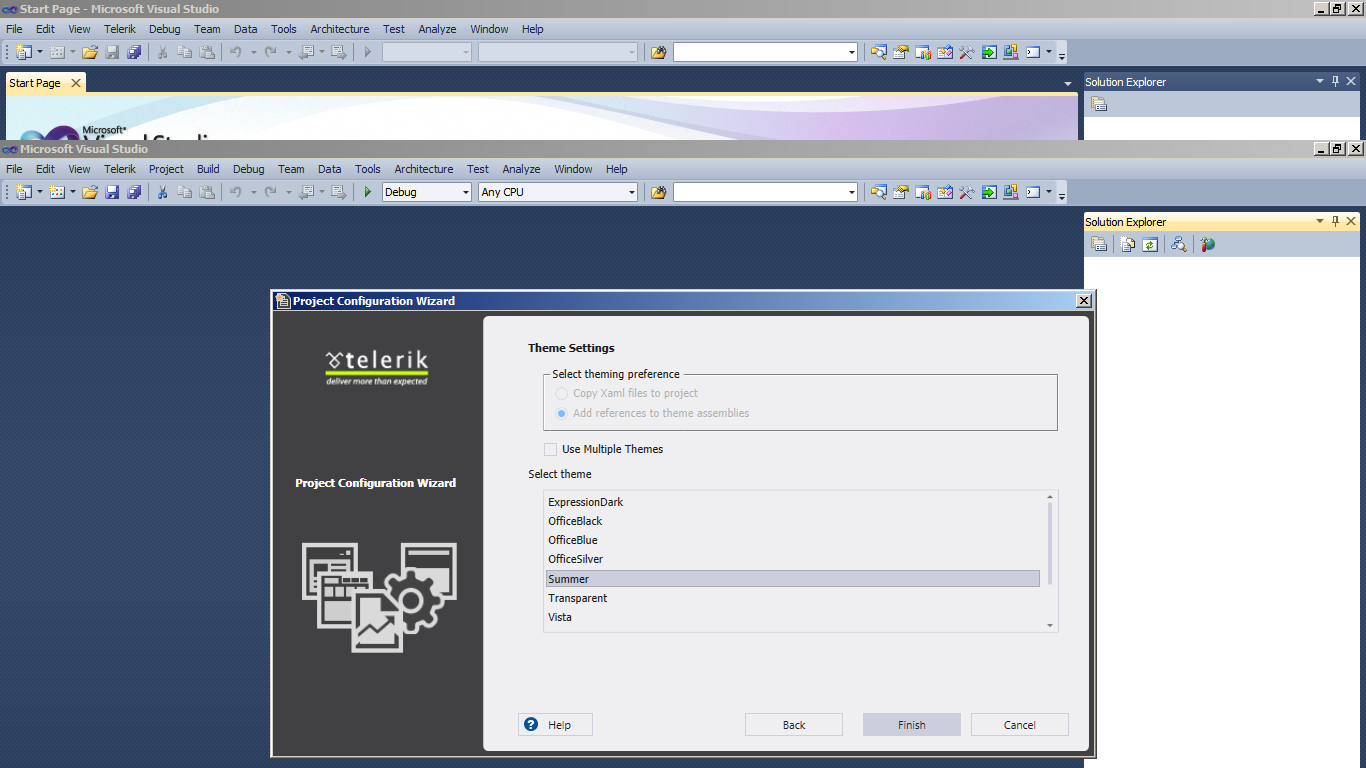1366x768 pixels.
Task: Click New Project icon in front Visual Studio toolbar
Action: 24,192
